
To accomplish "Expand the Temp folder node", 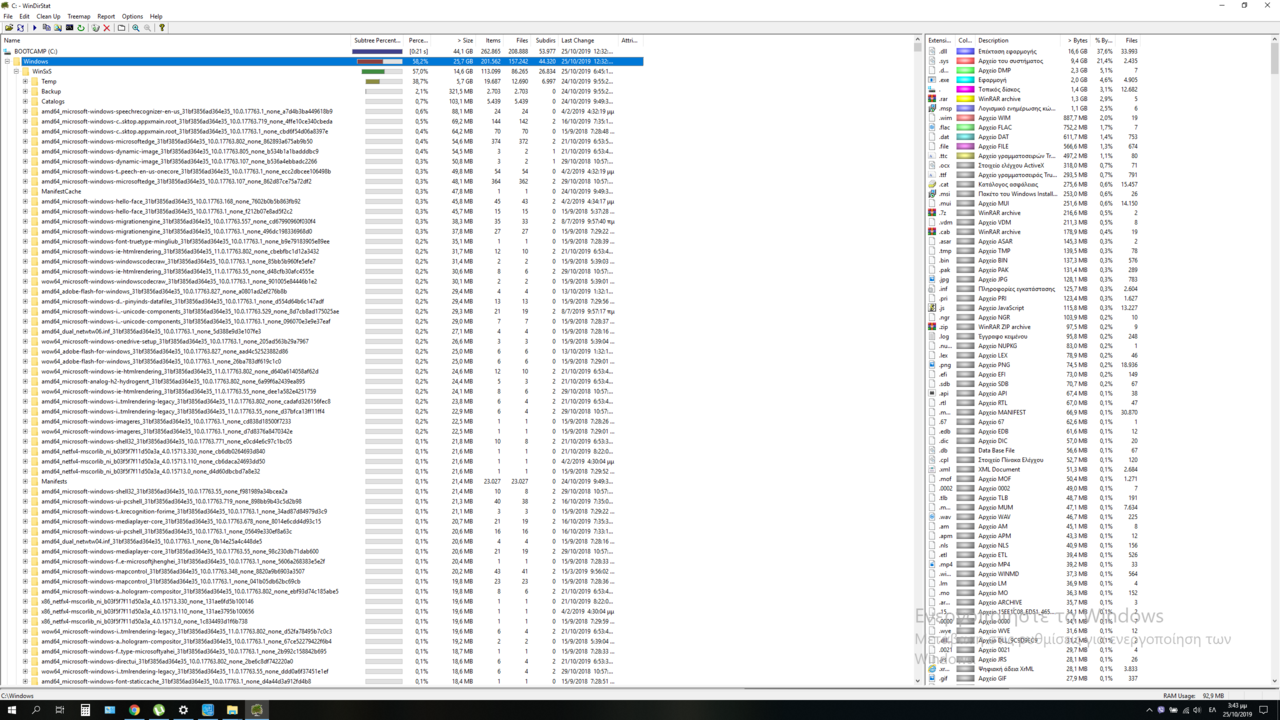I will click(x=25, y=81).
